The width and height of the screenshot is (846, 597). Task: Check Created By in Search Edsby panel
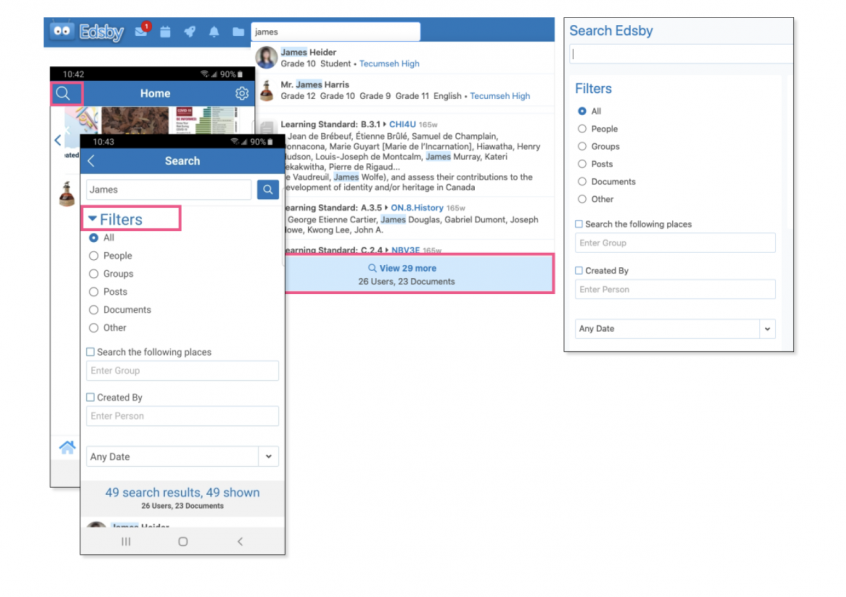[579, 270]
